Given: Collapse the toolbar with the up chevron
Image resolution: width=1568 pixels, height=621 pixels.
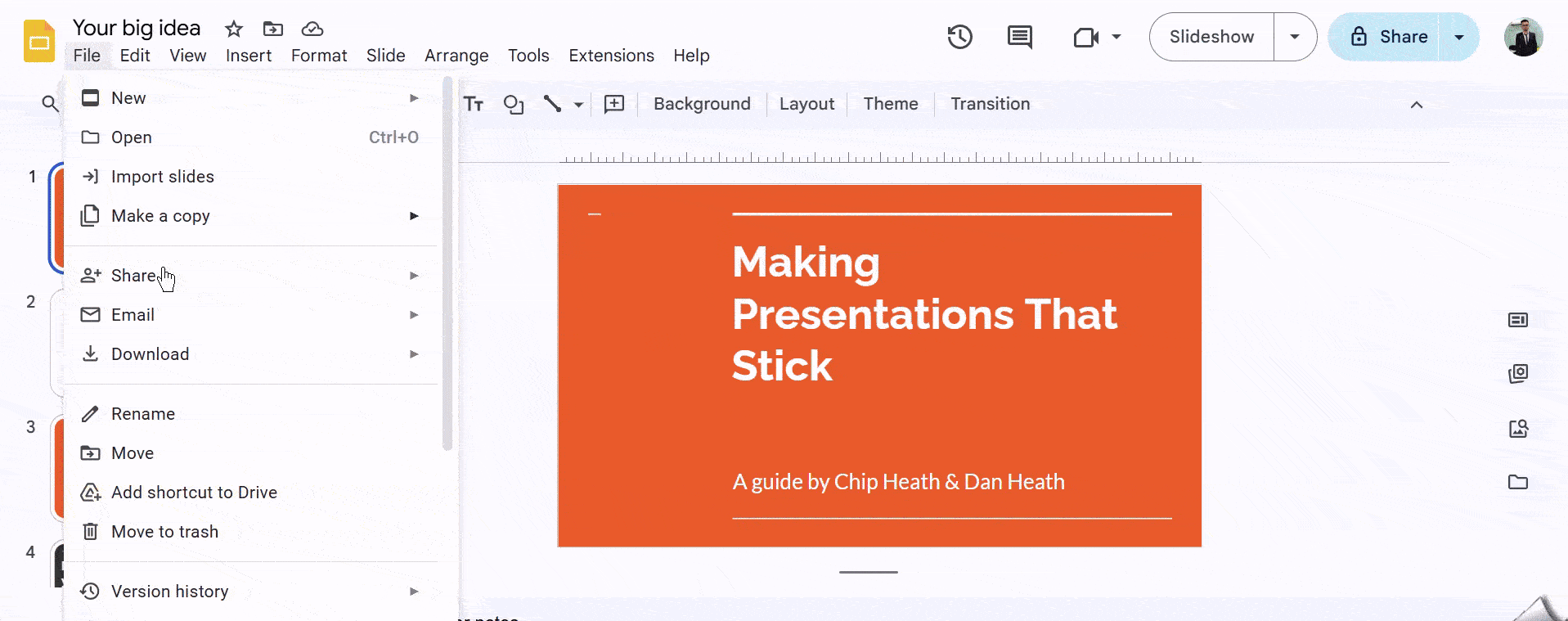Looking at the screenshot, I should tap(1416, 105).
